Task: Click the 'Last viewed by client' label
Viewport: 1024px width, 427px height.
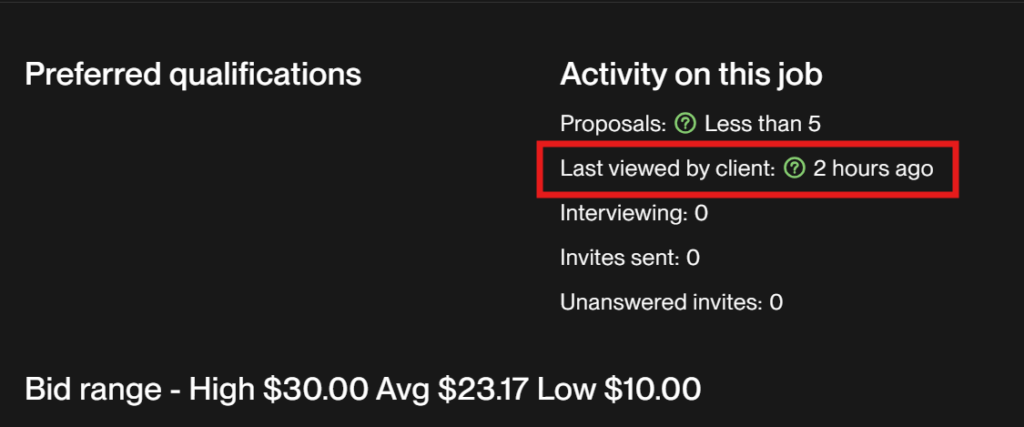Action: point(668,168)
